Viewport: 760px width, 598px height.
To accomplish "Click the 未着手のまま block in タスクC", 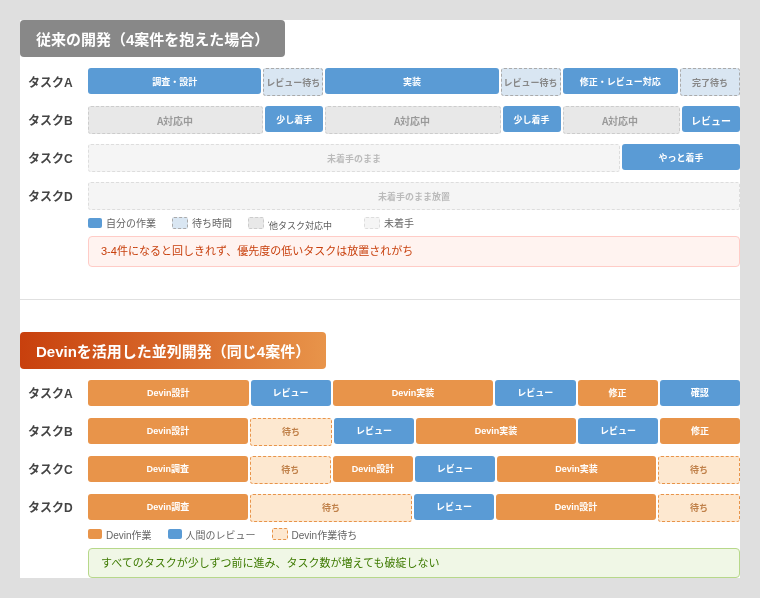I will tap(354, 158).
